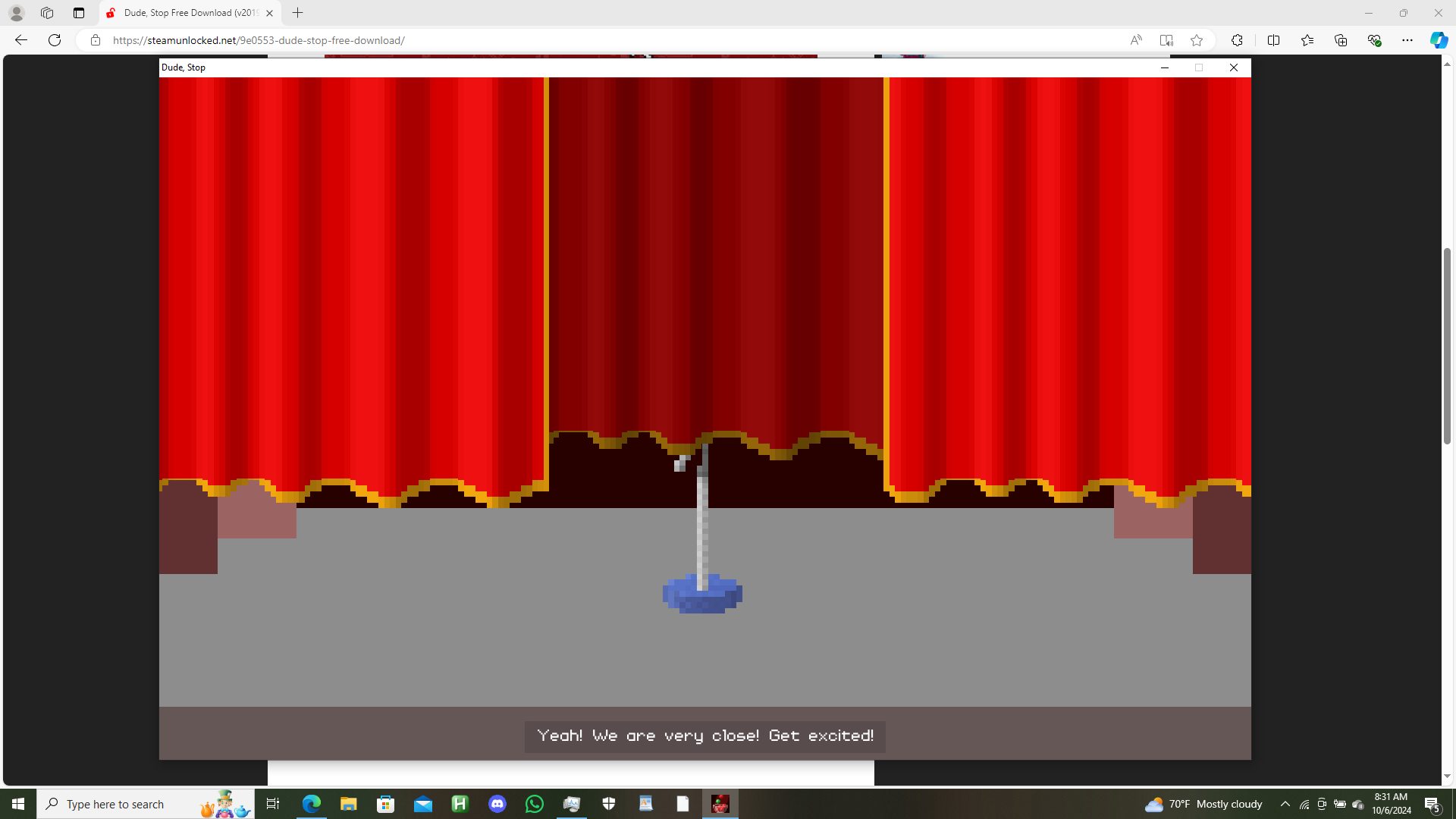
Task: Open tab actions menu icon
Action: point(79,13)
